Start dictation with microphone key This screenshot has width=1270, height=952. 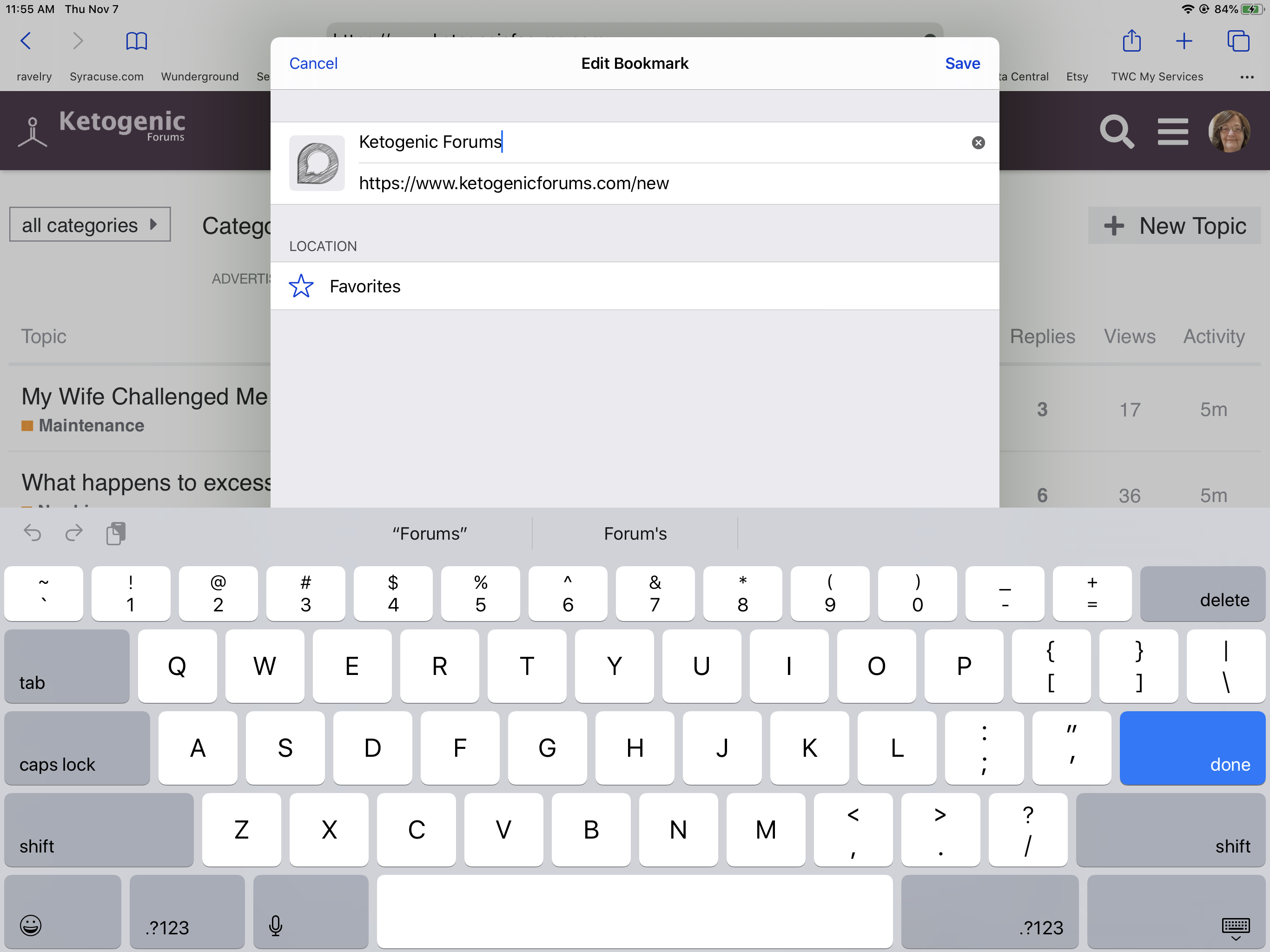pos(311,911)
